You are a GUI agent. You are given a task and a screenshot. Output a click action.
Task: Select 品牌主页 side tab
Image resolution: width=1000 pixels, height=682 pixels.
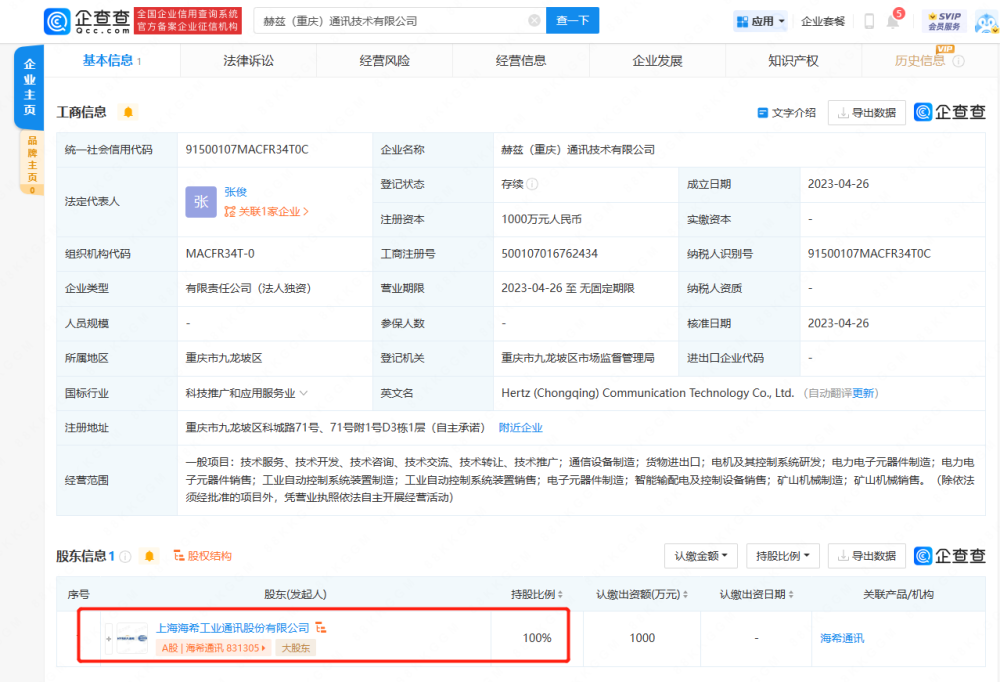(32, 163)
